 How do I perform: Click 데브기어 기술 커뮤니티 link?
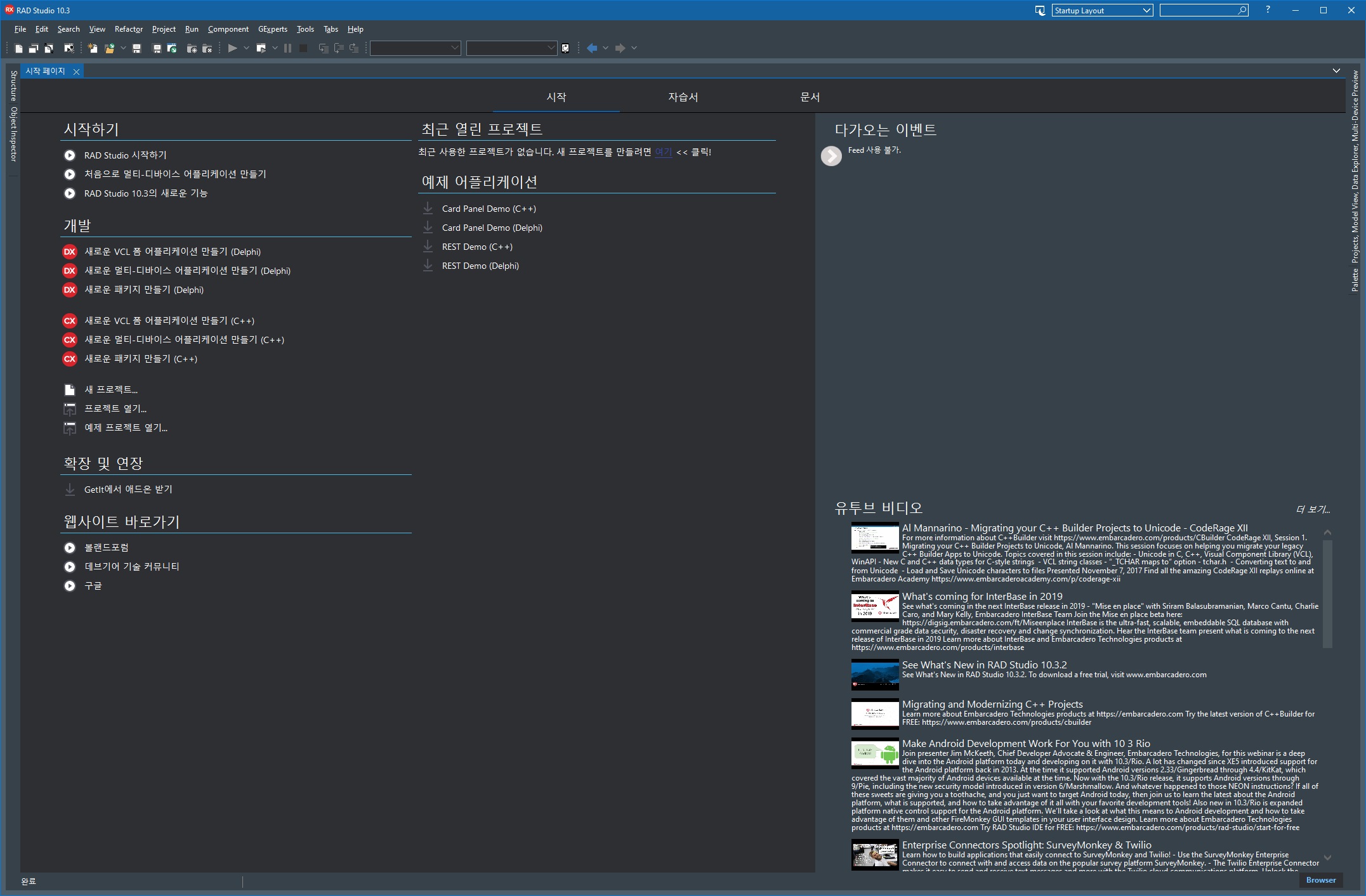(132, 566)
